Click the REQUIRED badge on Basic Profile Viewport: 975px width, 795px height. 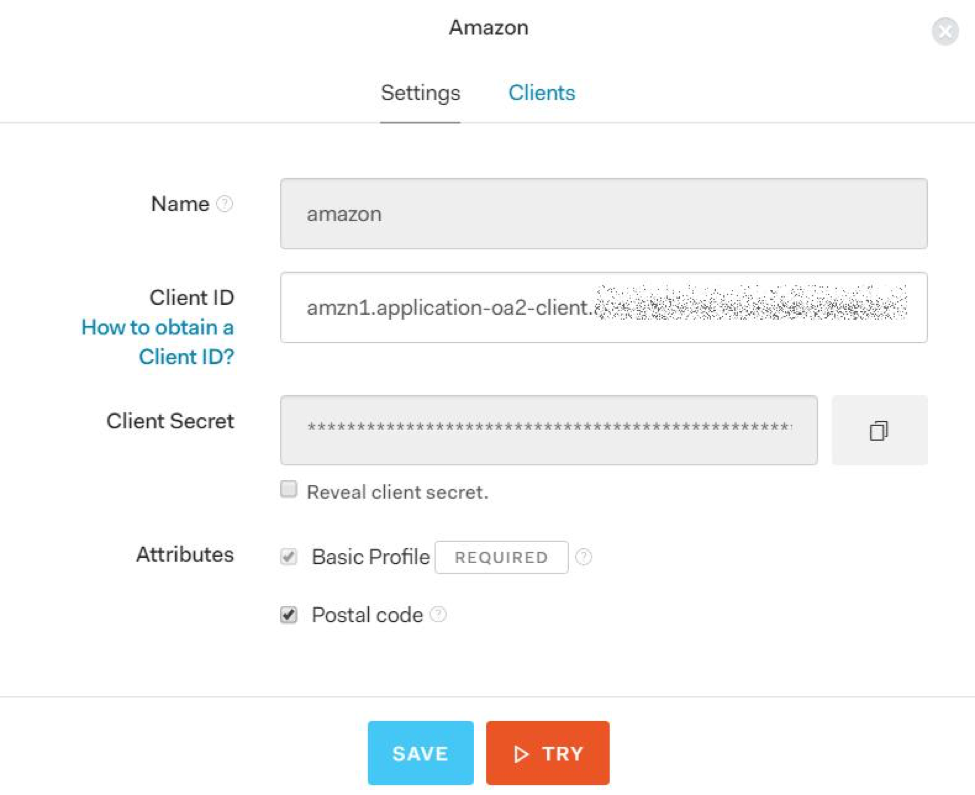coord(501,557)
